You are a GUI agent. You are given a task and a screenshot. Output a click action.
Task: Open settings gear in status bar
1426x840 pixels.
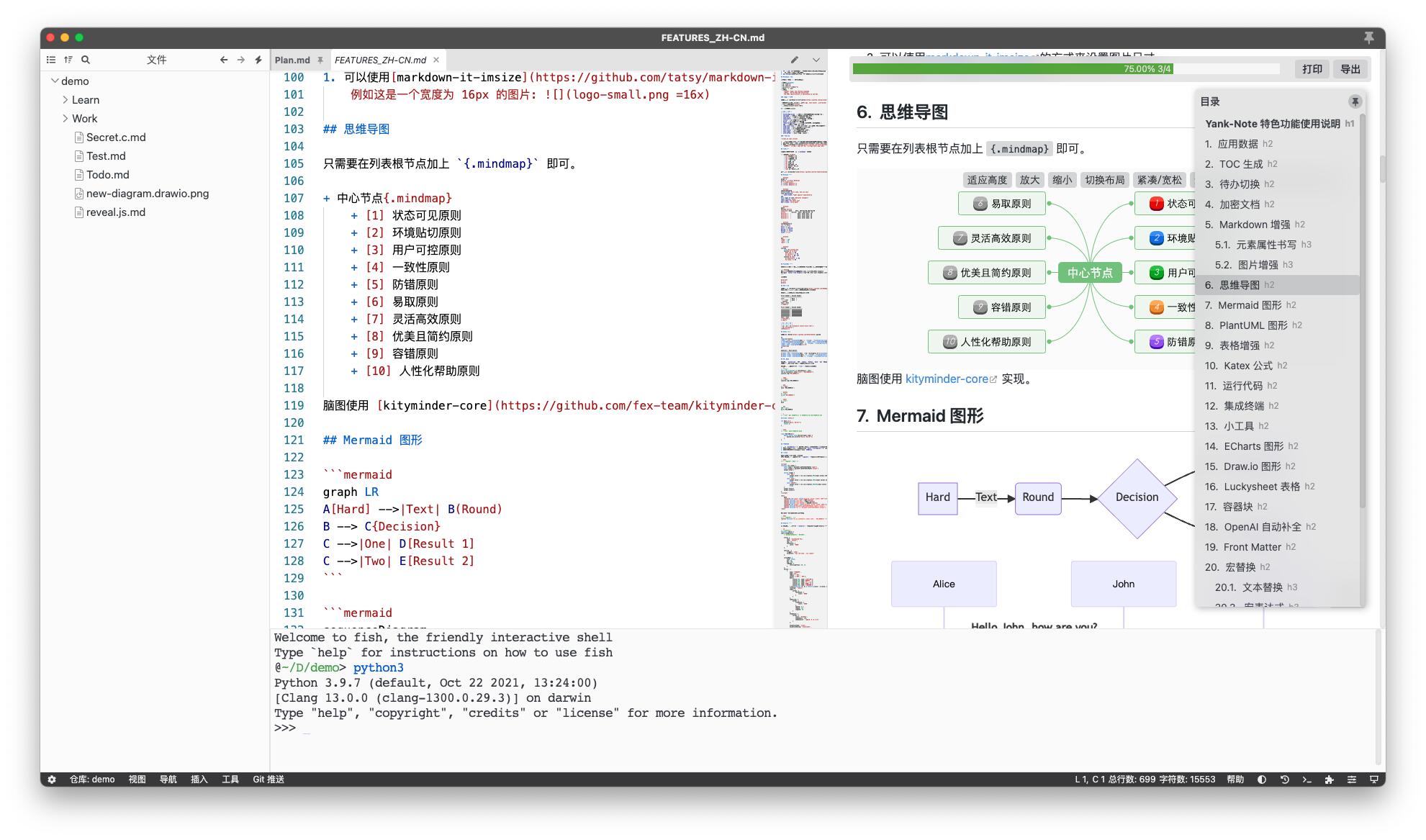tap(52, 779)
